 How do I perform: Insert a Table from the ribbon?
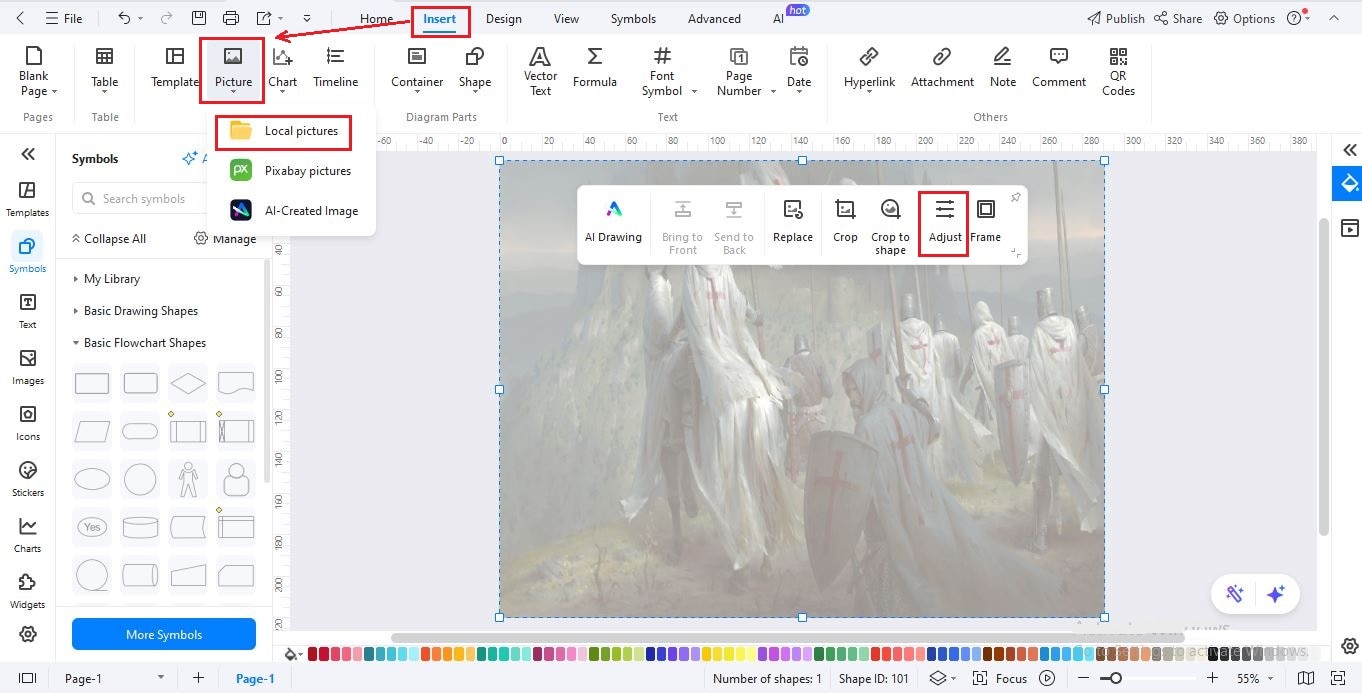(104, 71)
